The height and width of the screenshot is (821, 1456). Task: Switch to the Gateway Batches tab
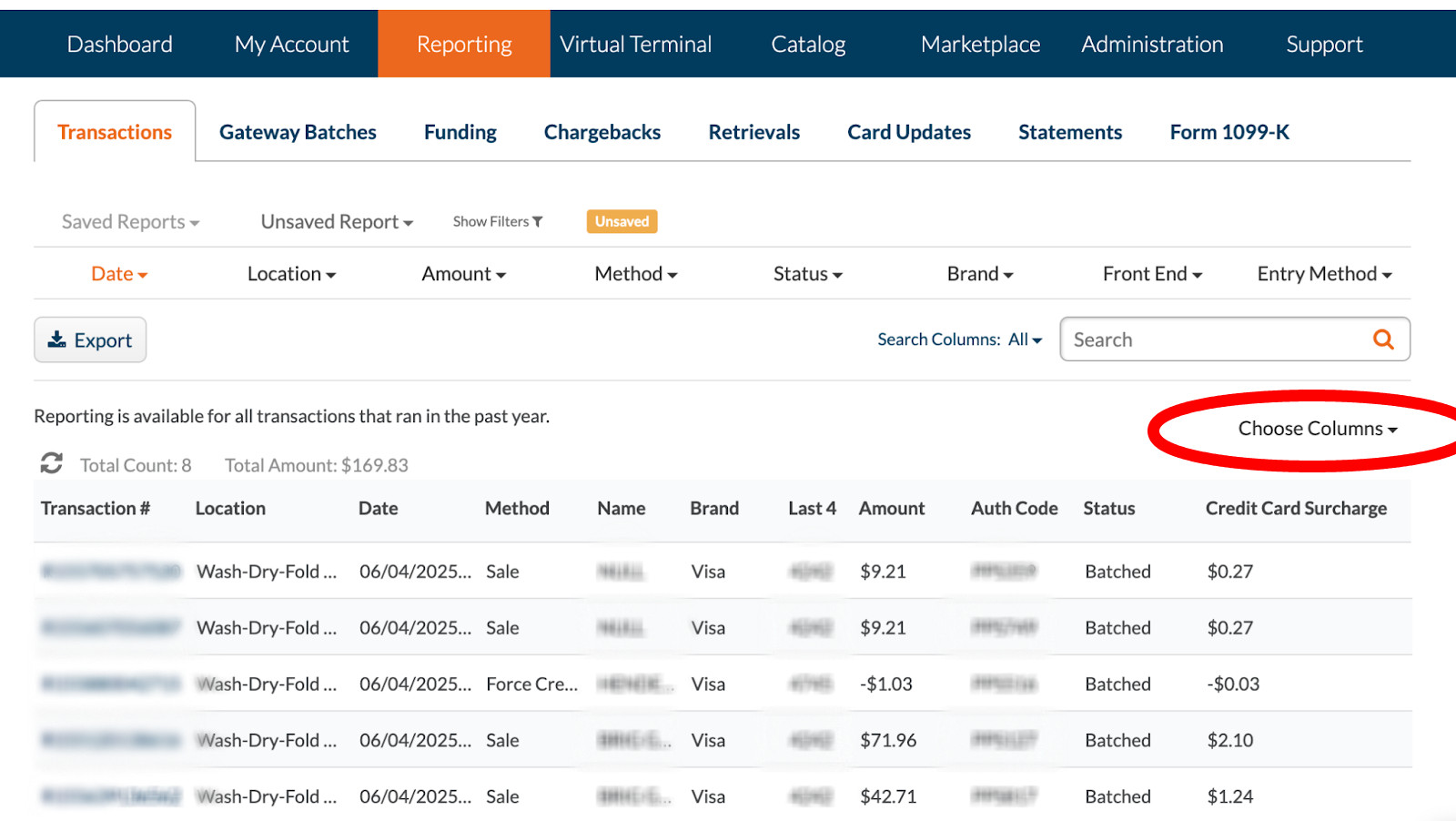click(x=298, y=132)
